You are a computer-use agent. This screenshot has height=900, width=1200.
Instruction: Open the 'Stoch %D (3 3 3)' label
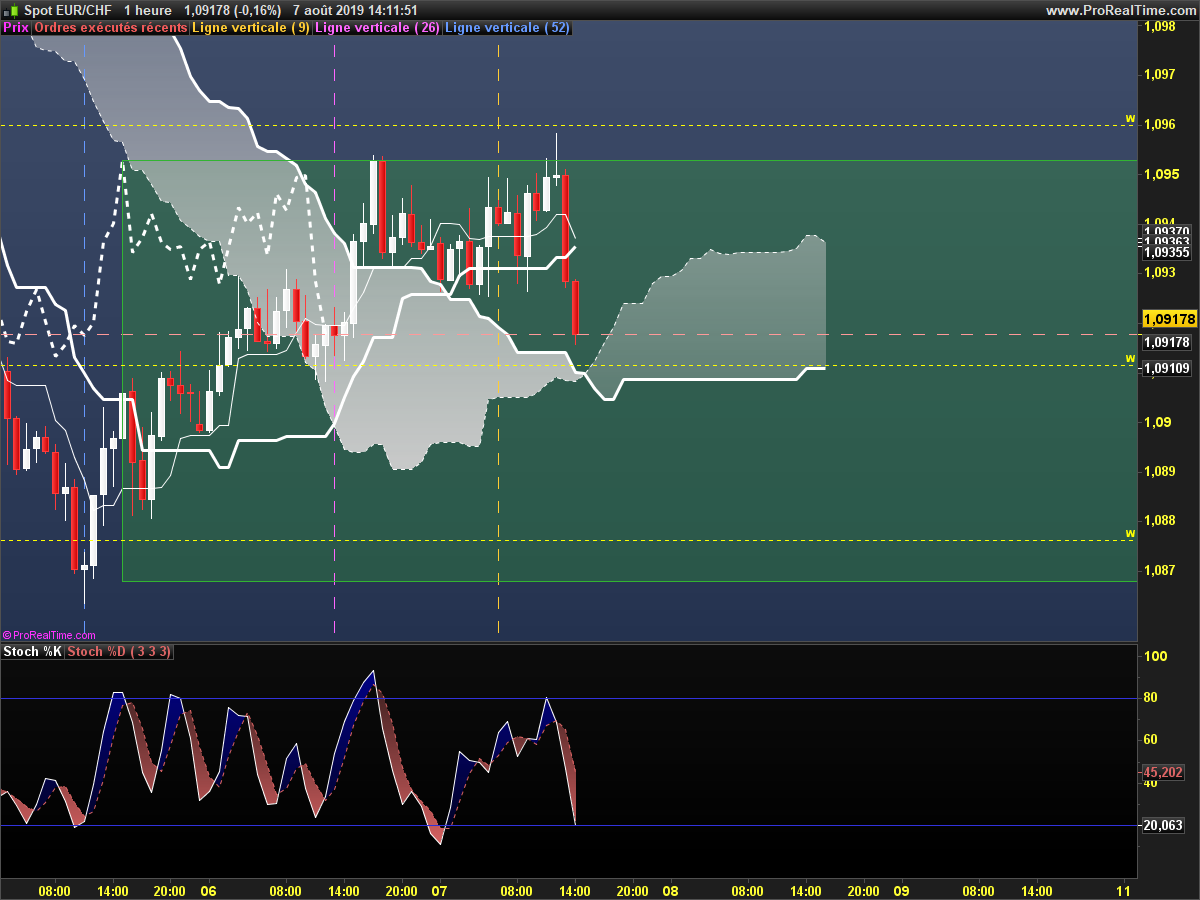point(120,652)
